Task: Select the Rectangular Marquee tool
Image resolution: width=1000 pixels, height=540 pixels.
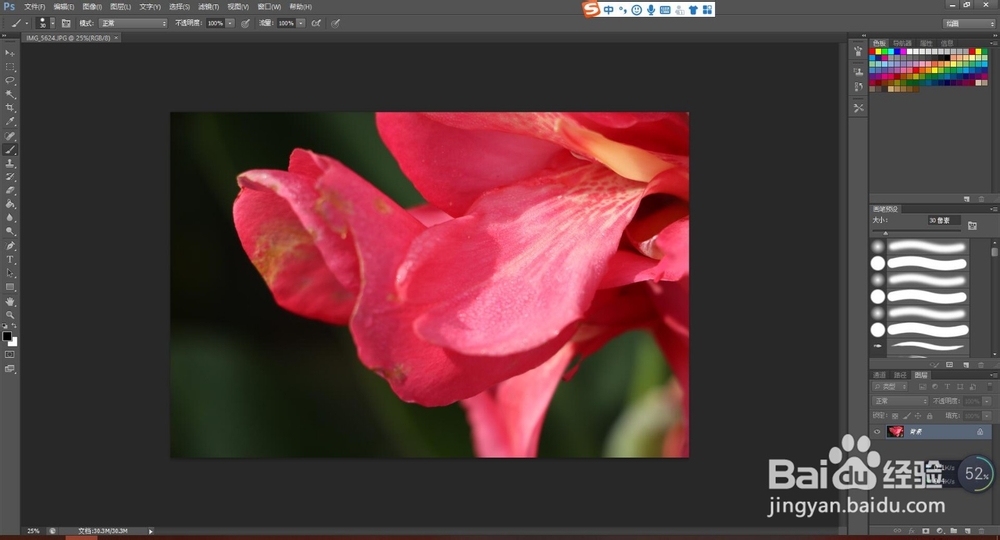Action: pyautogui.click(x=10, y=67)
